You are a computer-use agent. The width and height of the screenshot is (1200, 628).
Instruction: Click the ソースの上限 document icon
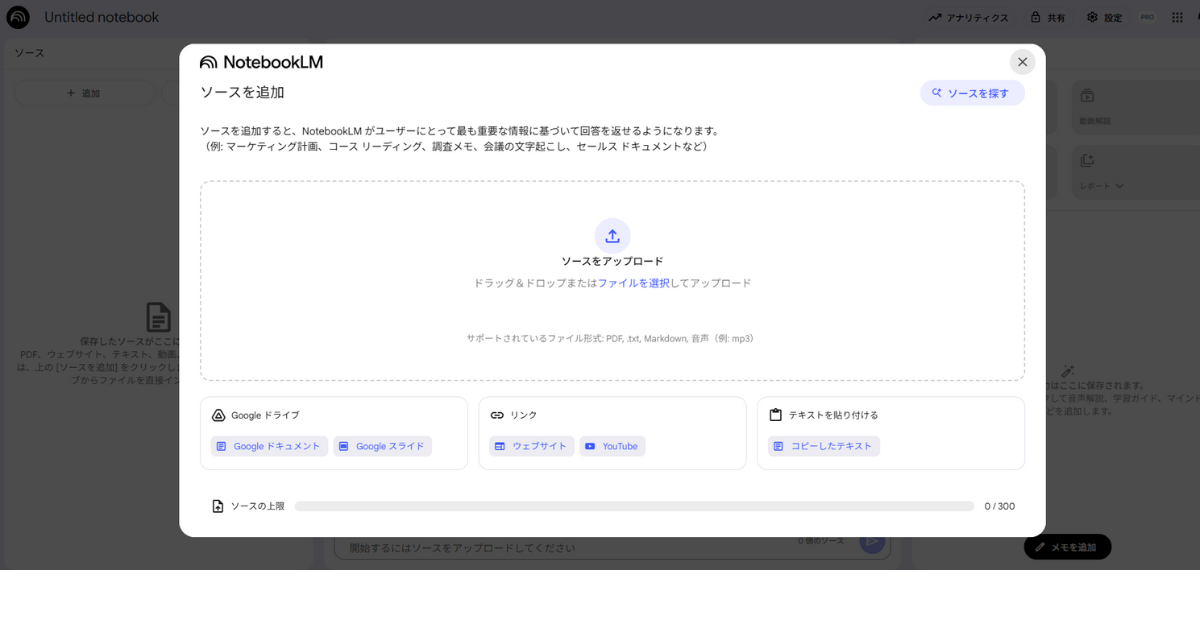coord(218,506)
